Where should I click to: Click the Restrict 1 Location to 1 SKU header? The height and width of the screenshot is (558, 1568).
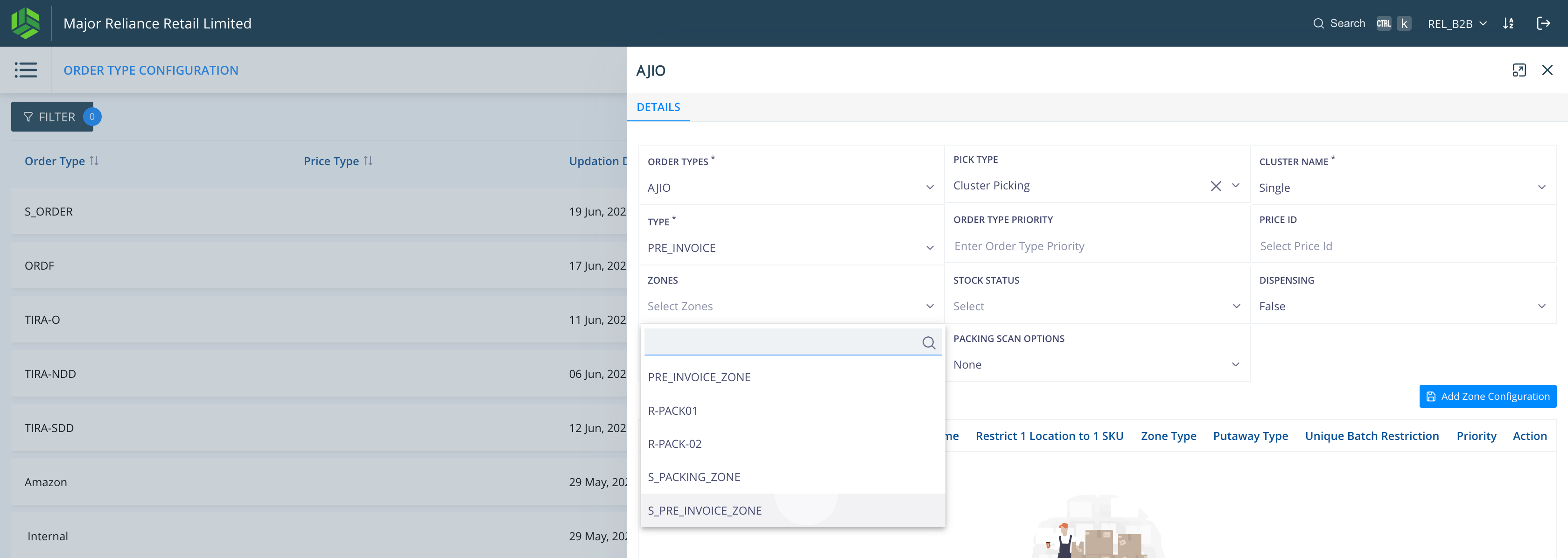(x=1049, y=436)
